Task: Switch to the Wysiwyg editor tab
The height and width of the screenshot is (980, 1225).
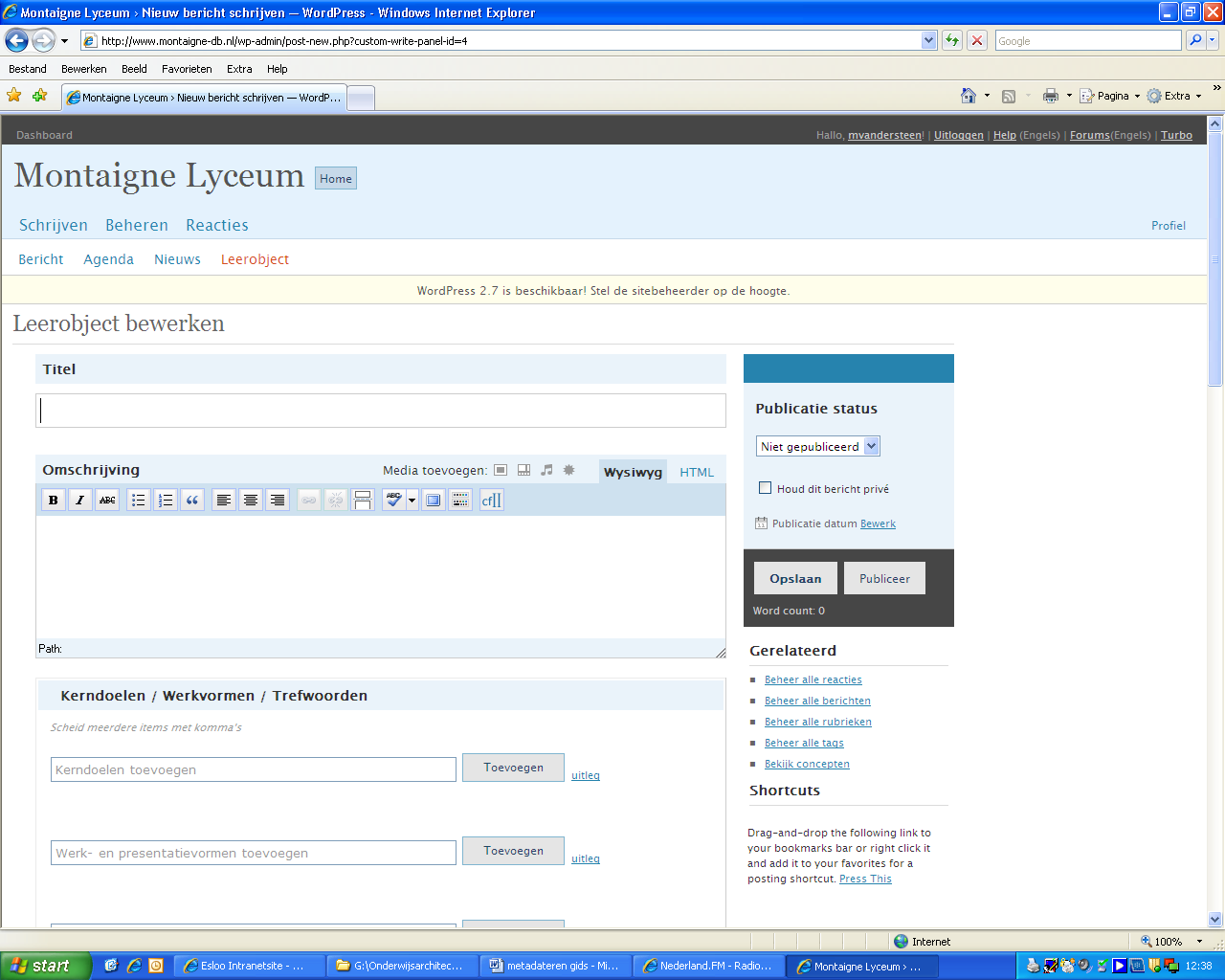Action: click(x=633, y=472)
